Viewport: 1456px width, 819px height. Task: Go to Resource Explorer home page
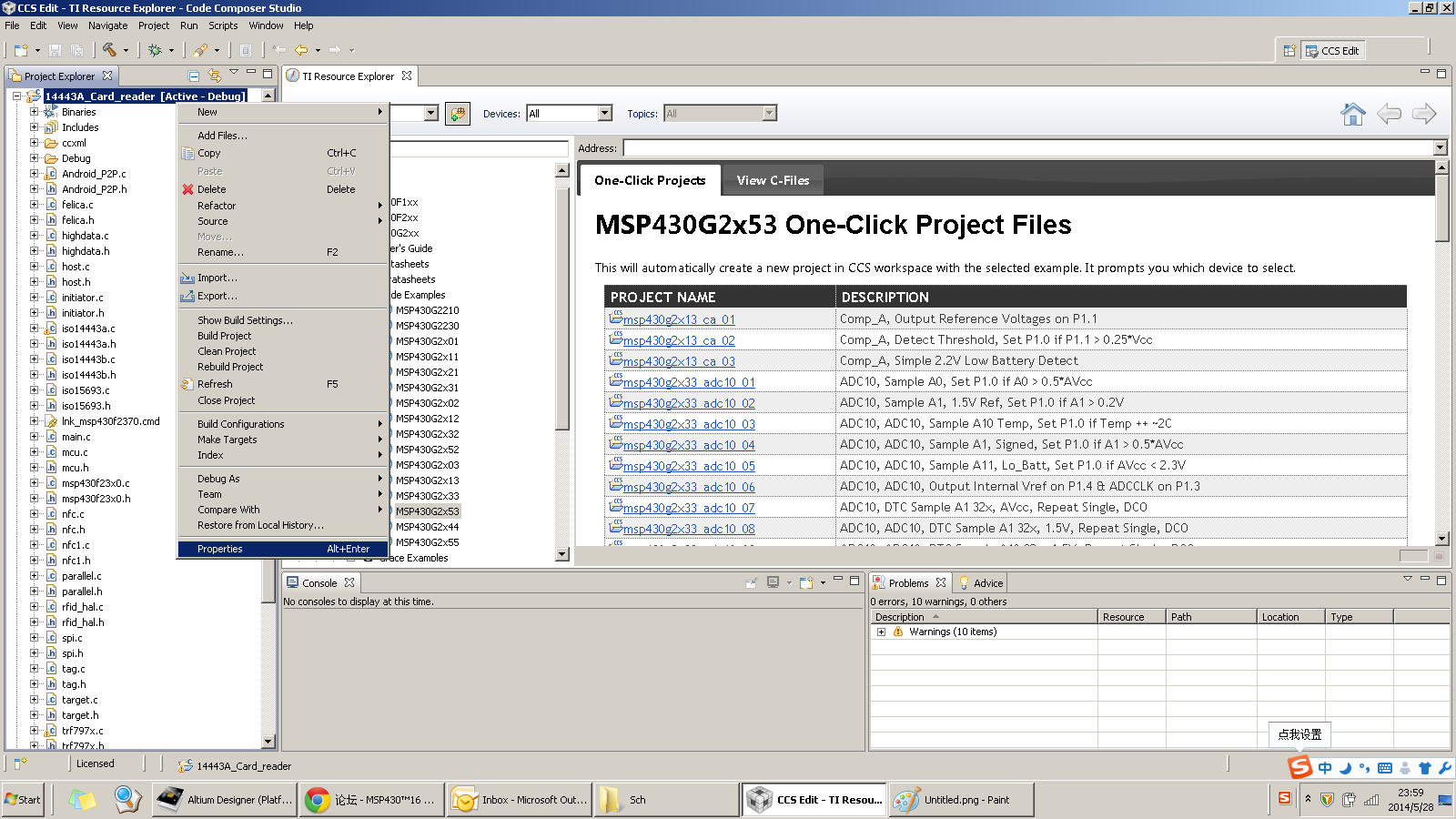click(1353, 114)
